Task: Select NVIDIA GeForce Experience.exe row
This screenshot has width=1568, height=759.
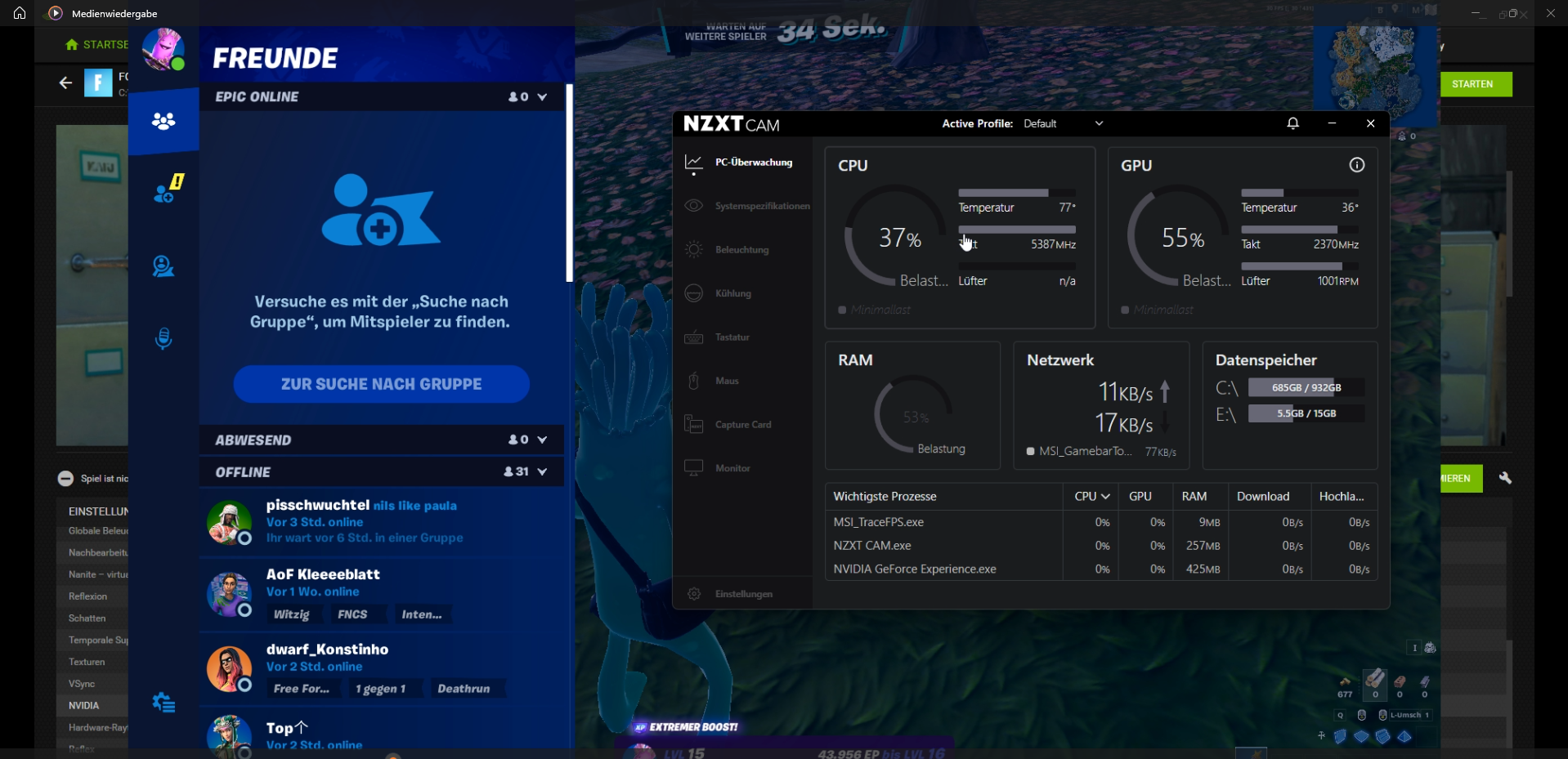Action: pyautogui.click(x=1101, y=569)
